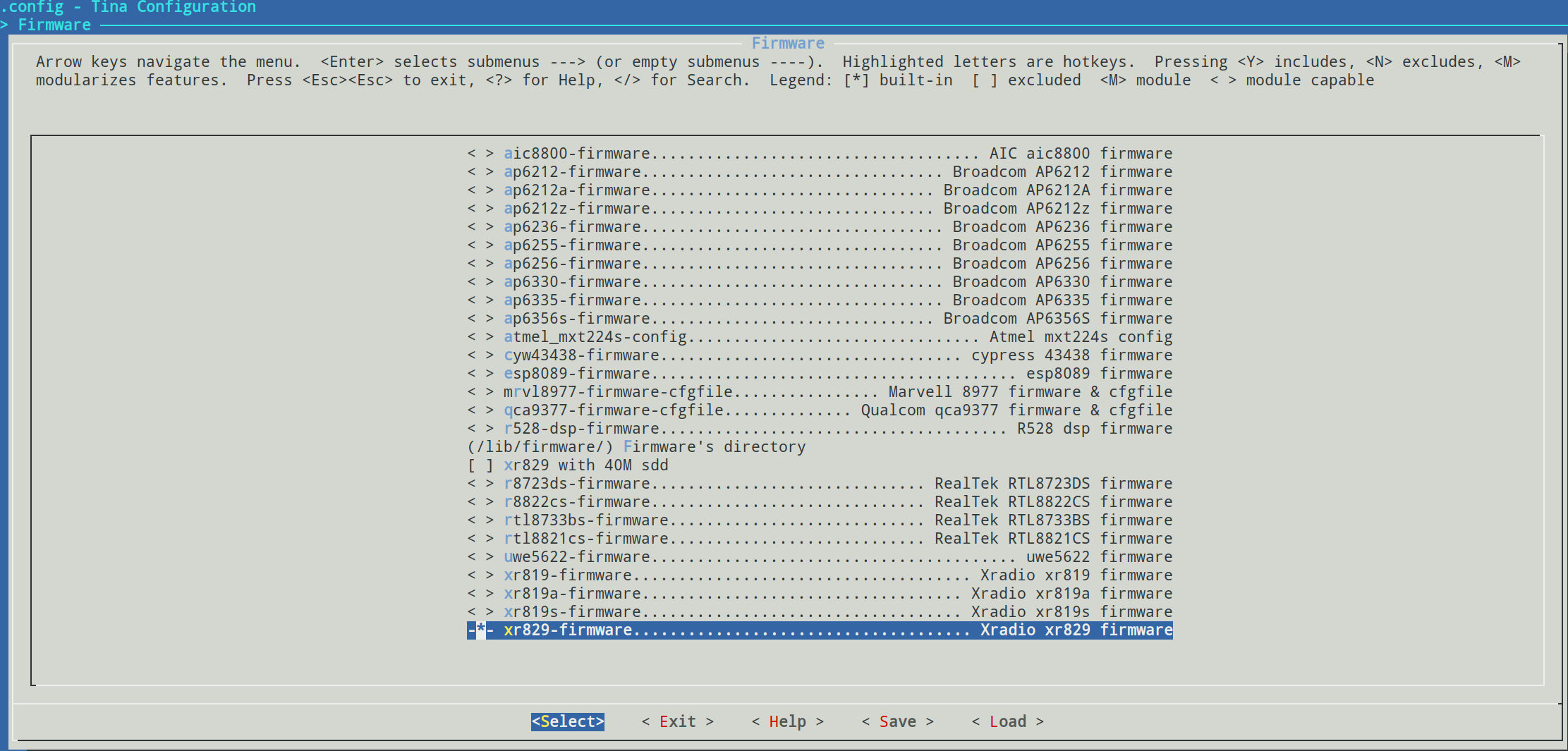The height and width of the screenshot is (751, 1568).
Task: Select the ap6330-firmware row
Action: coord(820,282)
